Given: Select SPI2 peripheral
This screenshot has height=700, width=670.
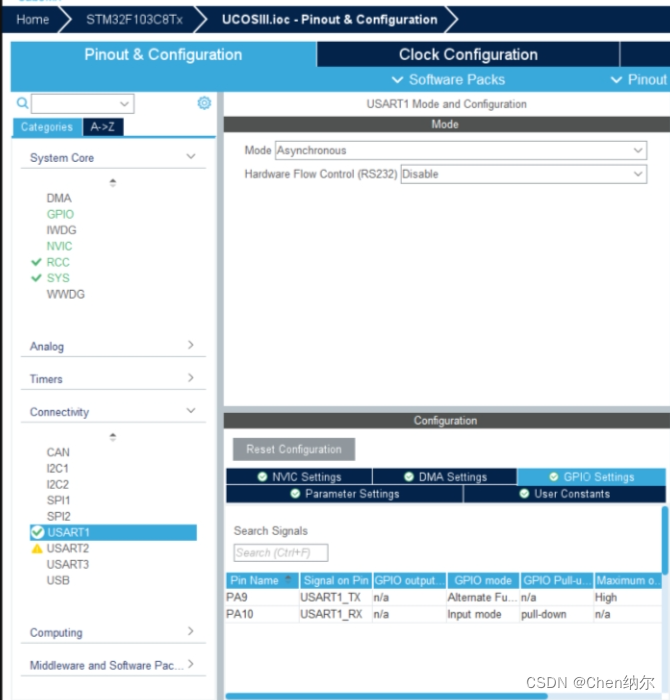Looking at the screenshot, I should click(x=58, y=516).
